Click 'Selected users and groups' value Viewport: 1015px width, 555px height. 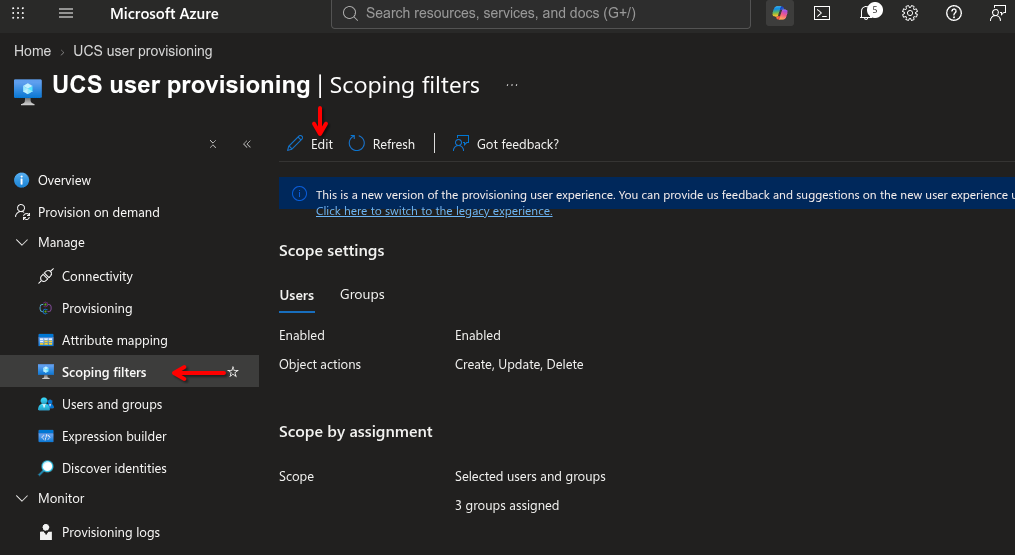click(530, 476)
